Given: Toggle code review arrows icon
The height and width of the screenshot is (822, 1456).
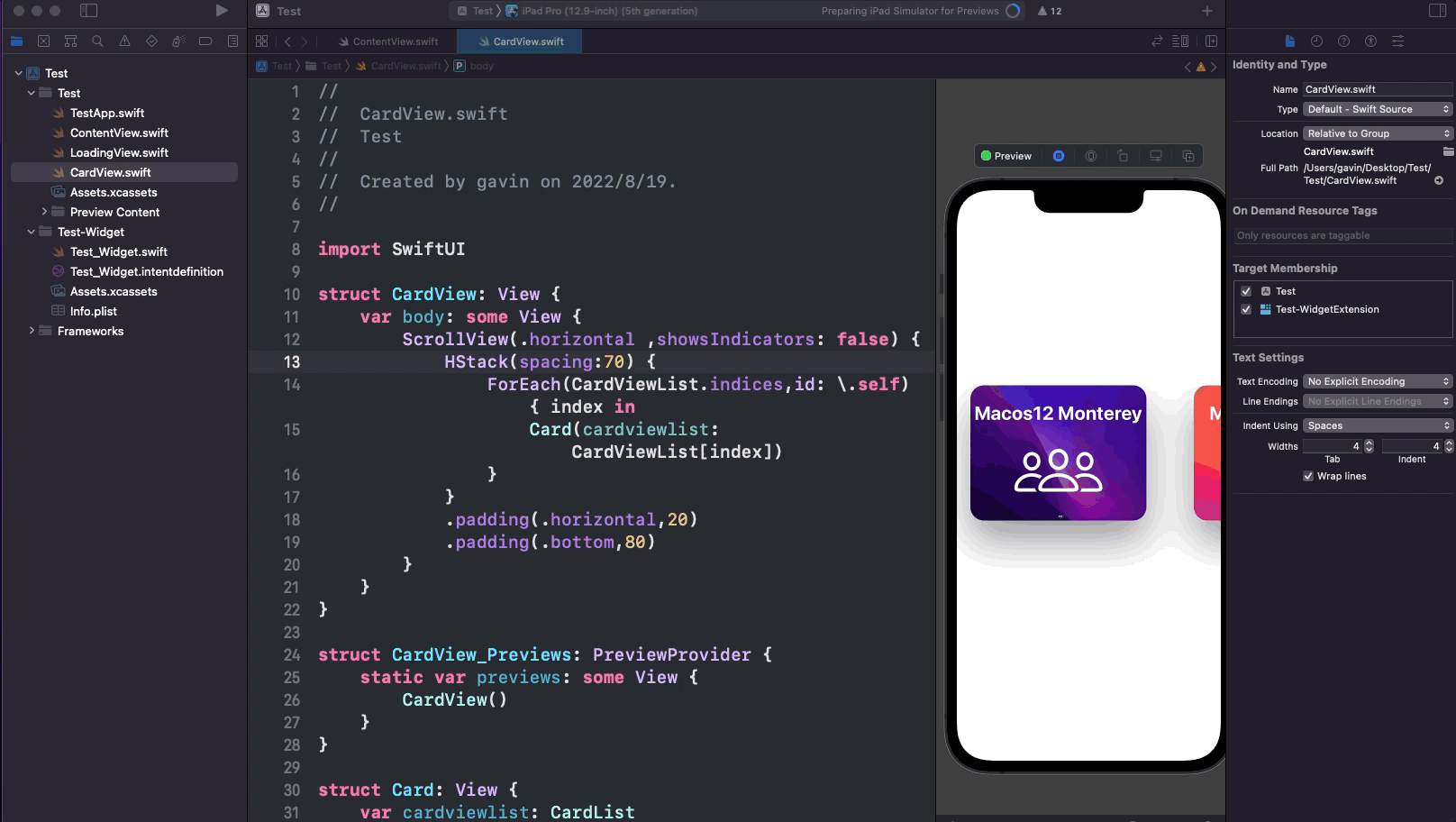Looking at the screenshot, I should [1157, 41].
